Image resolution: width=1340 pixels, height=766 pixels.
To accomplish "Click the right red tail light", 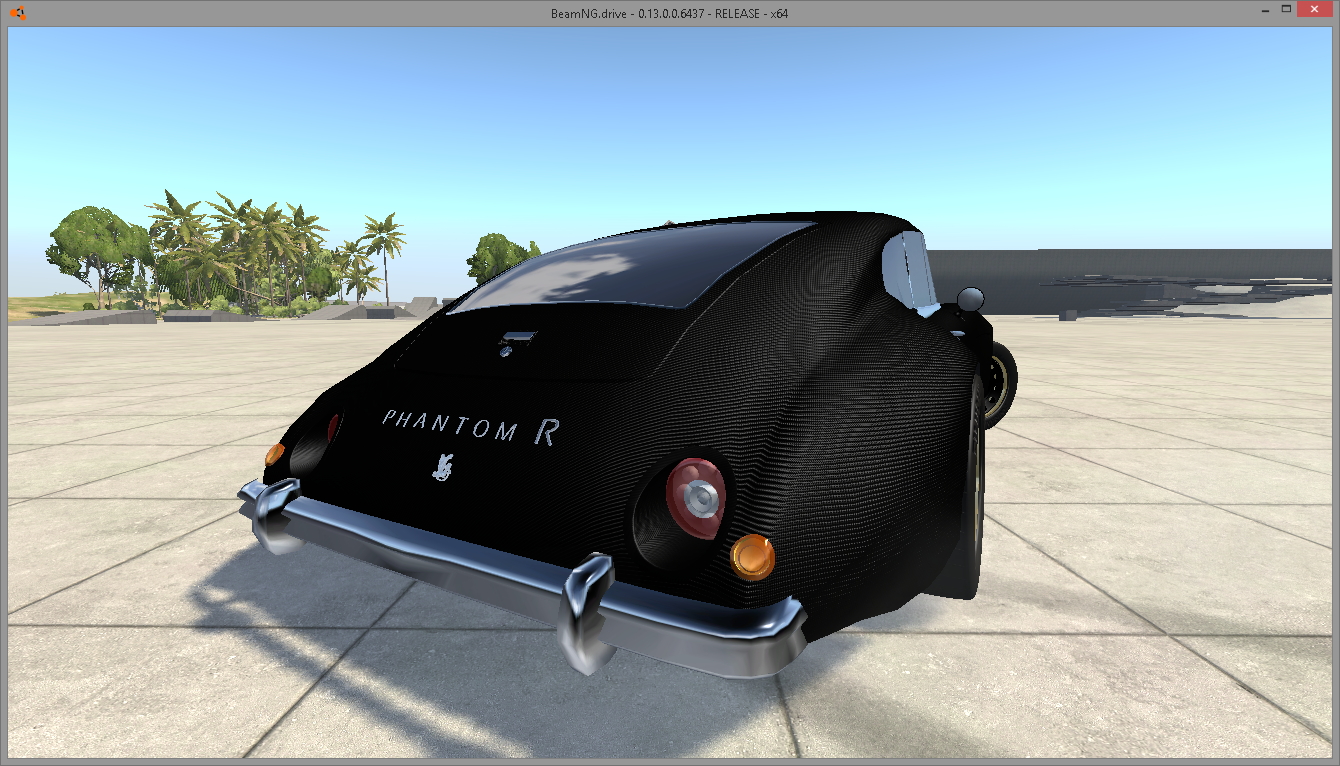I will tap(695, 498).
